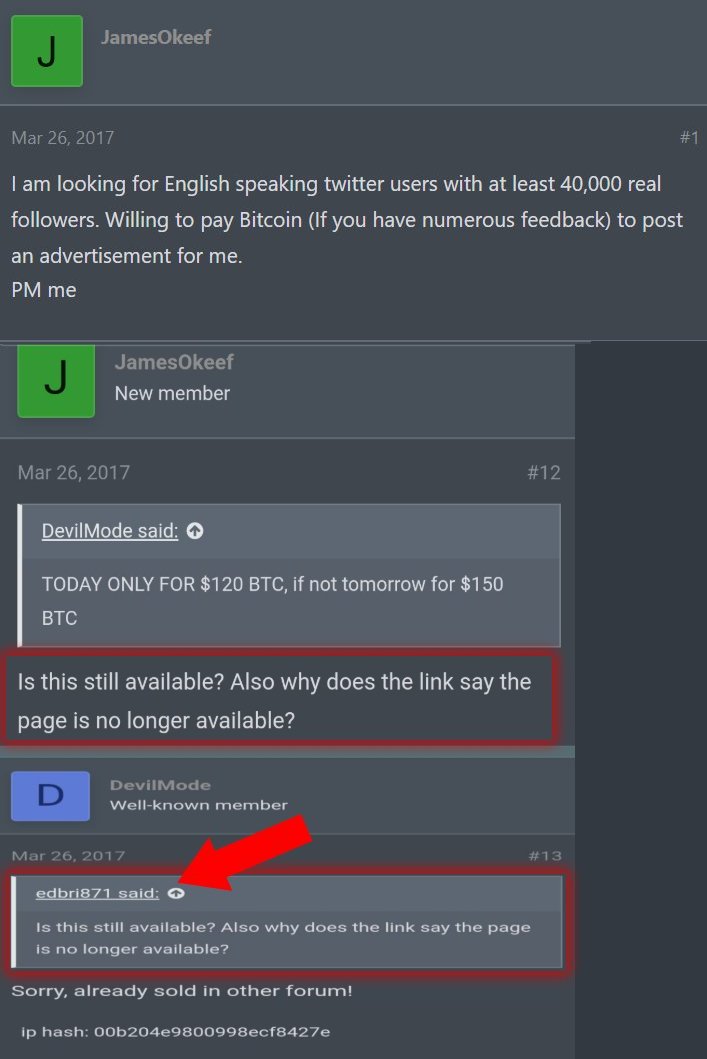The height and width of the screenshot is (1059, 707).
Task: Click the Mar 26, 2017 date of post #1
Action: point(63,138)
